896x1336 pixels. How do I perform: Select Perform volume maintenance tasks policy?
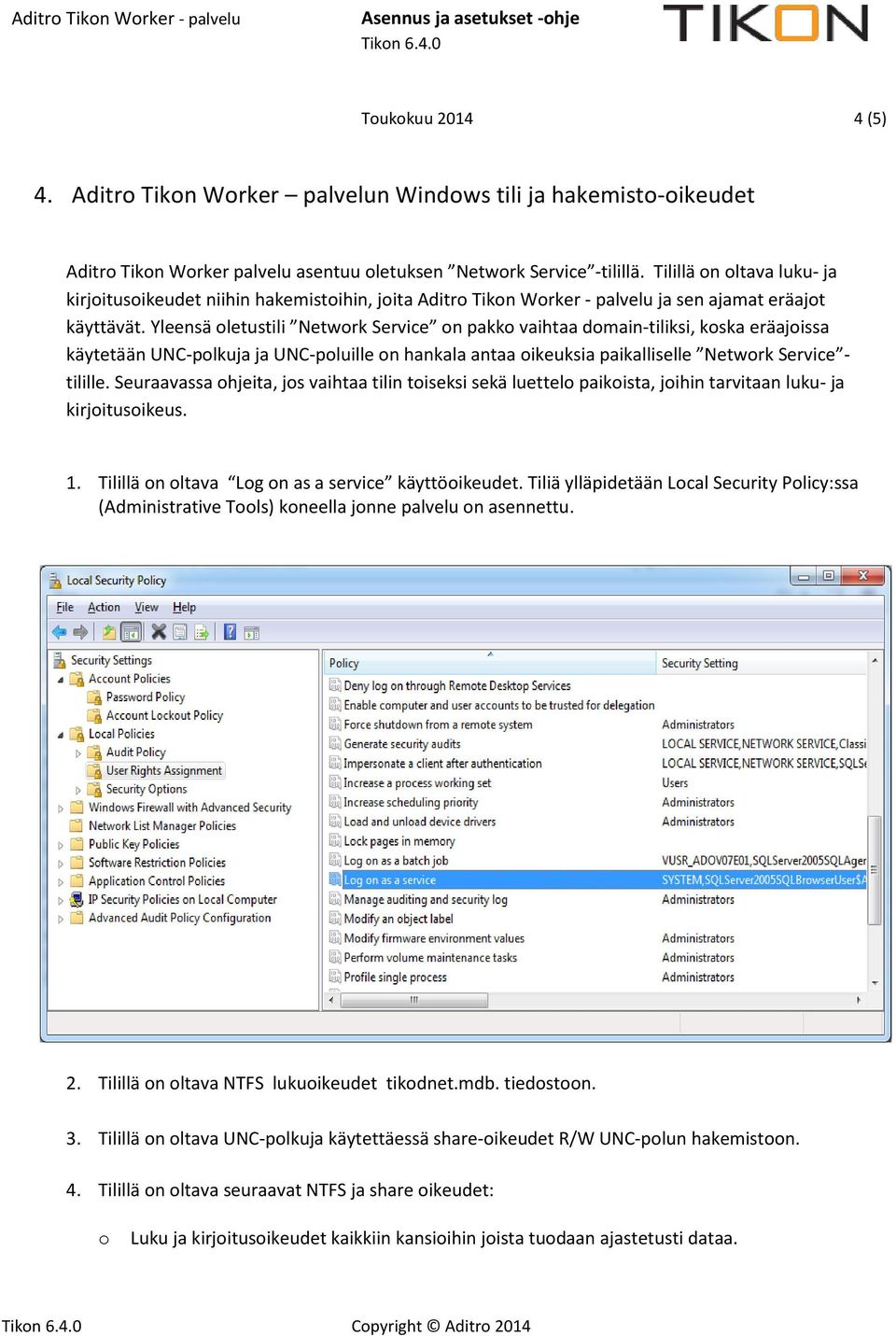pyautogui.click(x=430, y=958)
